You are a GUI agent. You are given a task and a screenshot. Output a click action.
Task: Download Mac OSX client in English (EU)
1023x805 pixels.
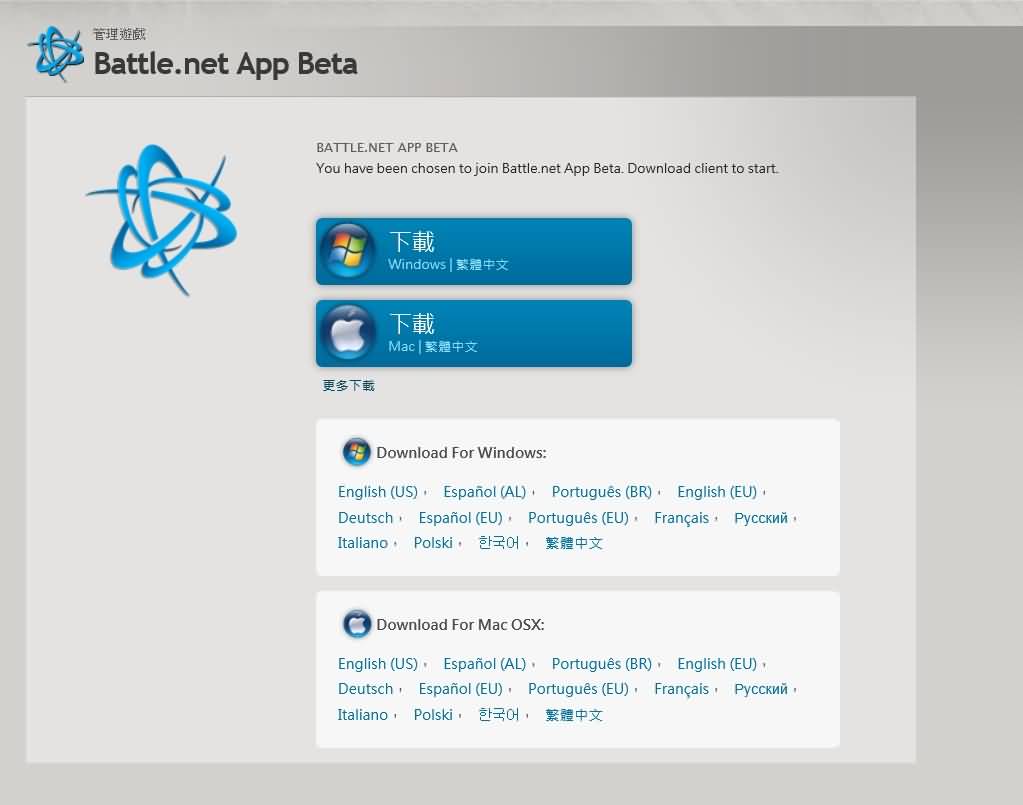[x=717, y=663]
